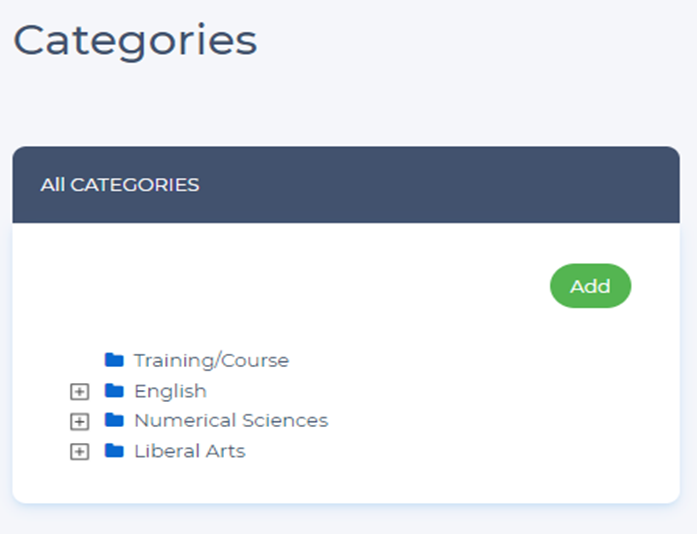The image size is (697, 534).
Task: Select the Numerical Sciences category label
Action: 231,421
